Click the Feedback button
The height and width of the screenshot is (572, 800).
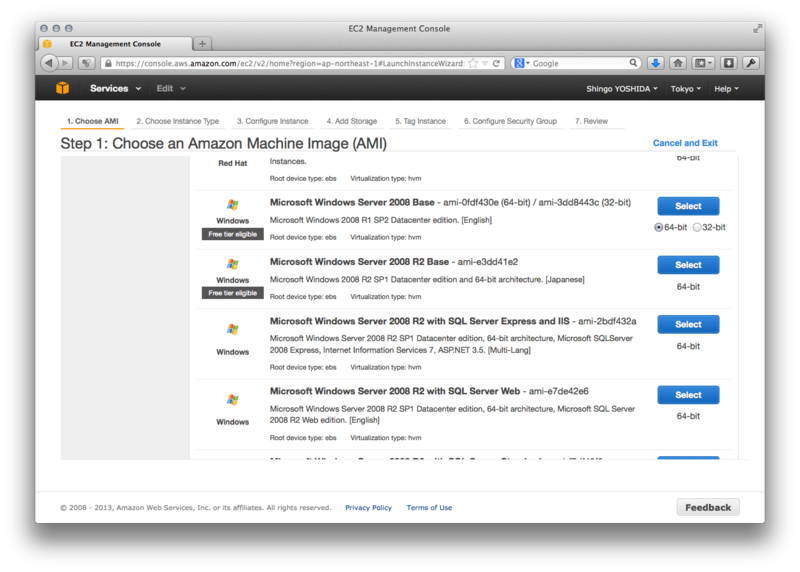708,507
